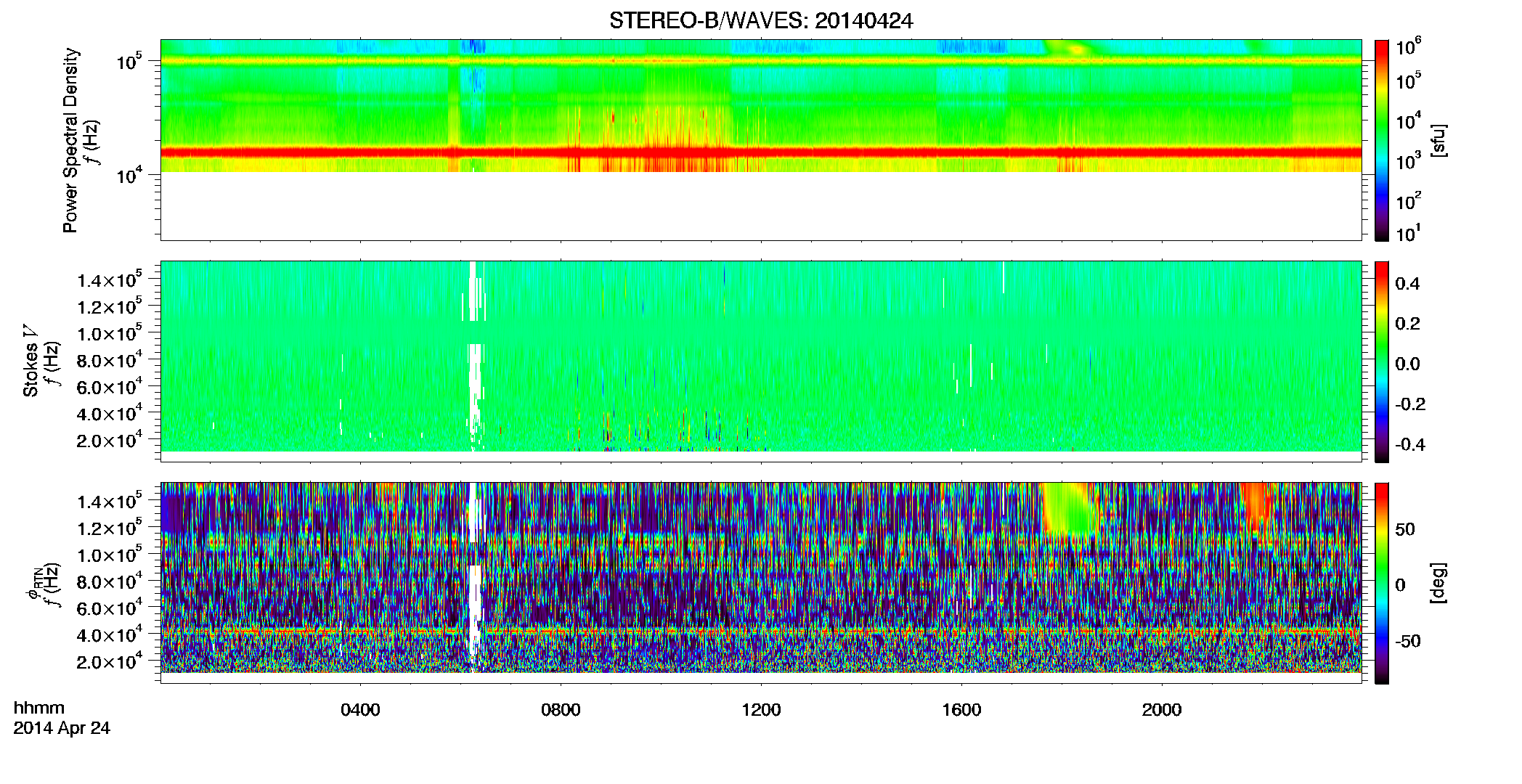This screenshot has height=784, width=1522.
Task: Select the phi RTN degree color bar
Action: (1382, 583)
